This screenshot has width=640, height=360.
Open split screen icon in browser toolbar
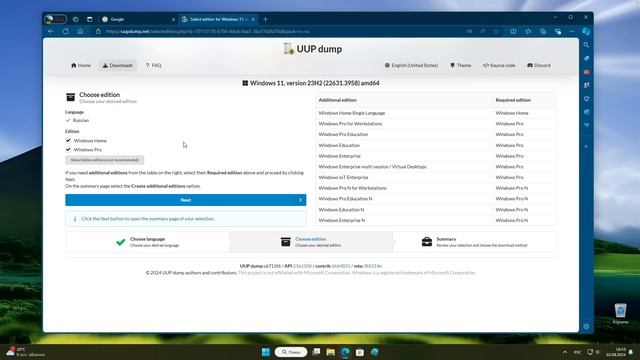513,31
